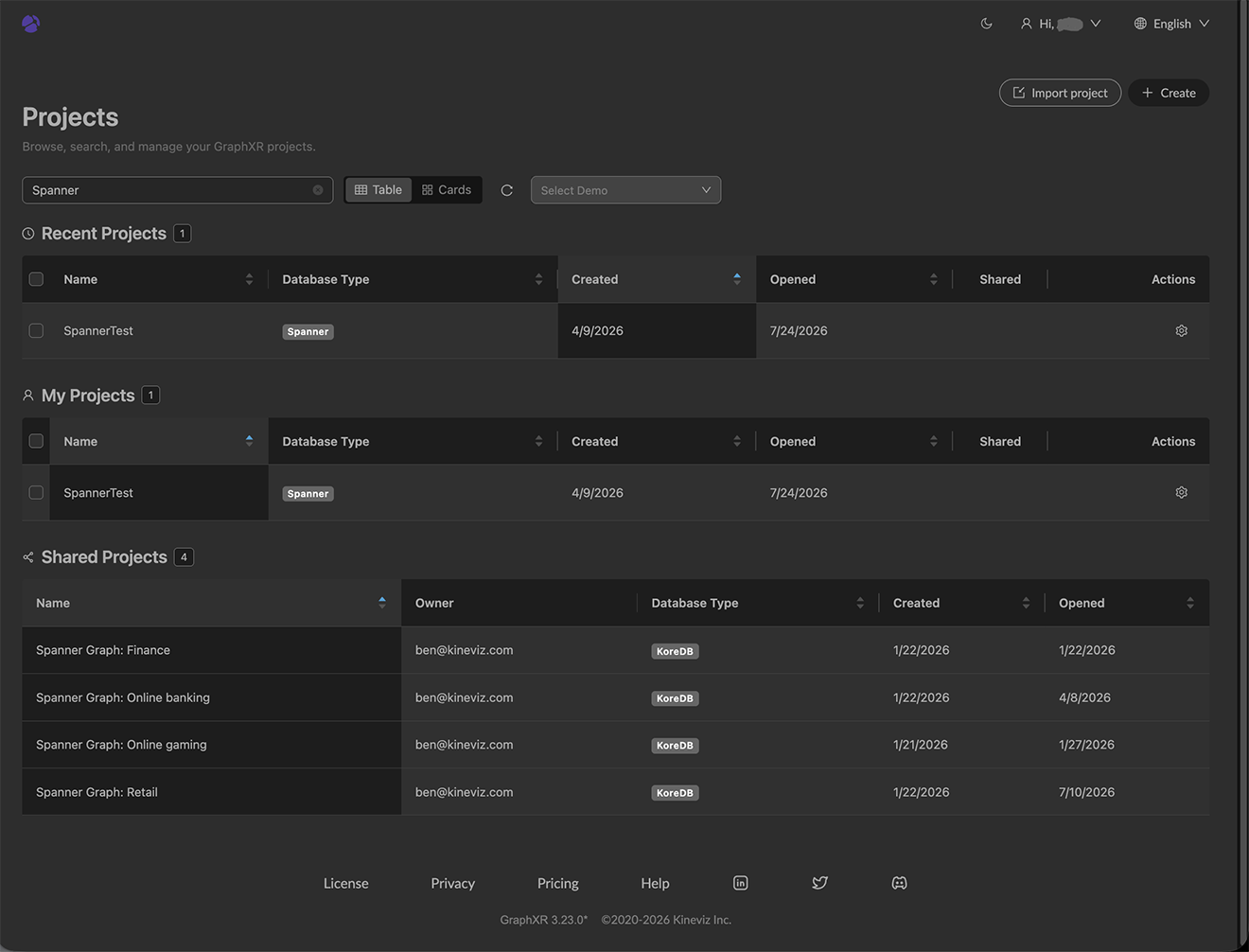Check SpannerTest in Recent Projects

(x=36, y=331)
